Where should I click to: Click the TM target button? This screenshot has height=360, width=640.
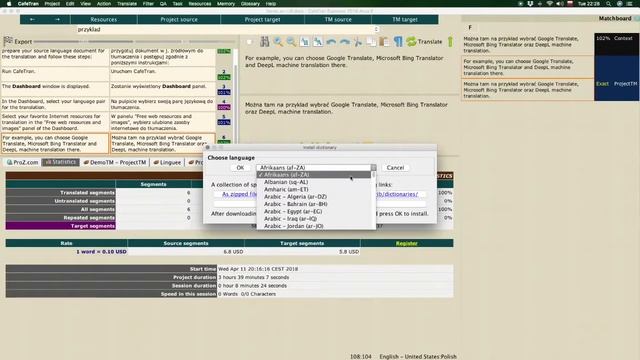pyautogui.click(x=405, y=19)
